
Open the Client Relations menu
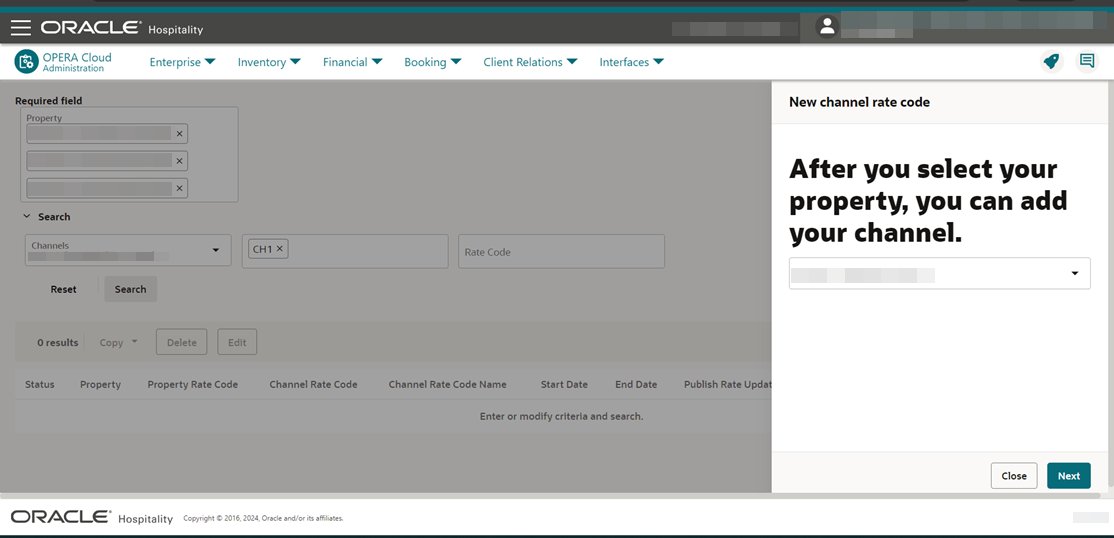pyautogui.click(x=530, y=62)
